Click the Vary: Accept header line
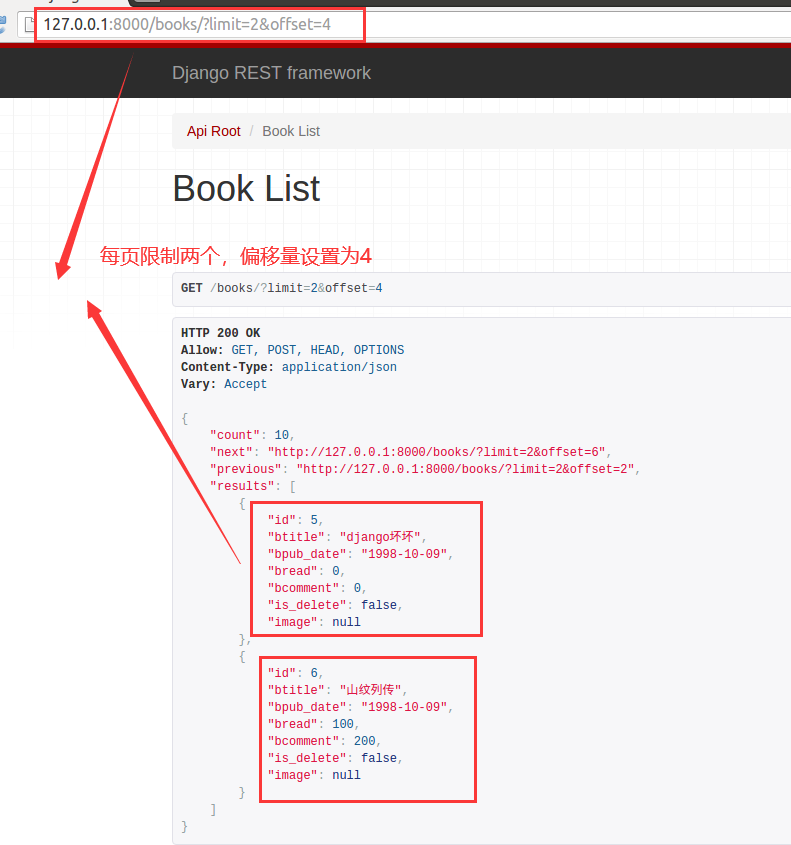The image size is (791, 845). (x=224, y=384)
